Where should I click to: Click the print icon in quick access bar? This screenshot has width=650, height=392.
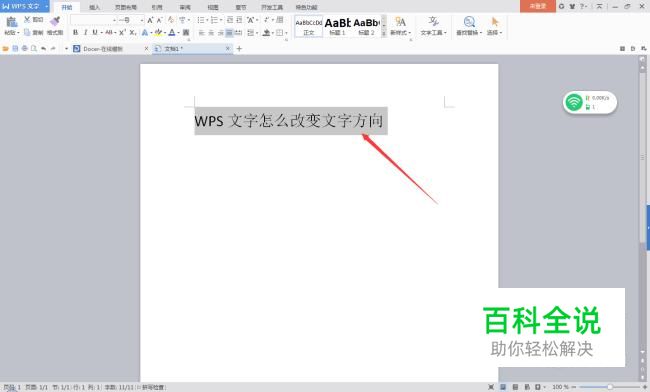click(x=24, y=48)
